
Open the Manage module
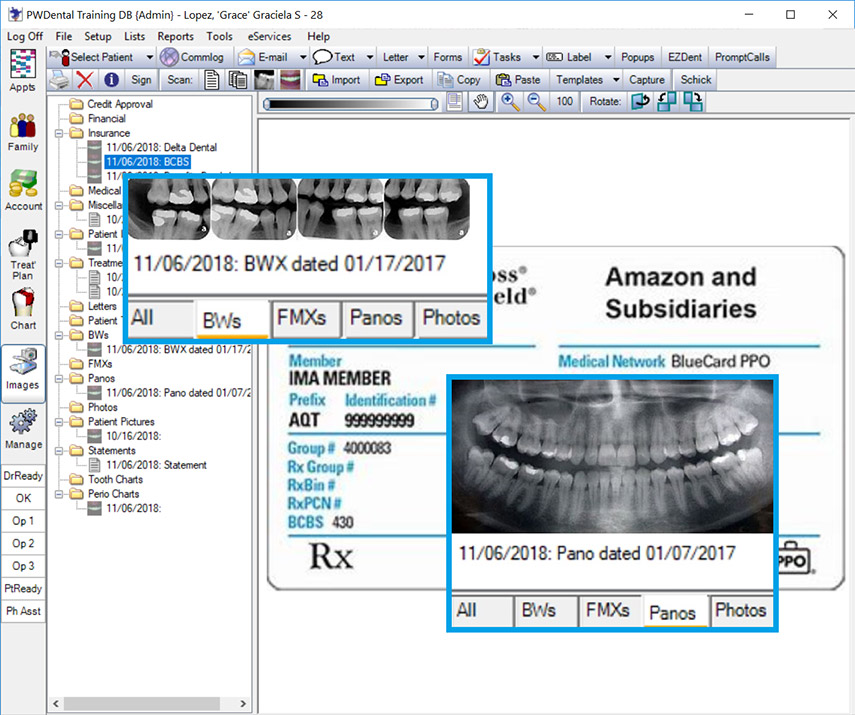coord(23,430)
